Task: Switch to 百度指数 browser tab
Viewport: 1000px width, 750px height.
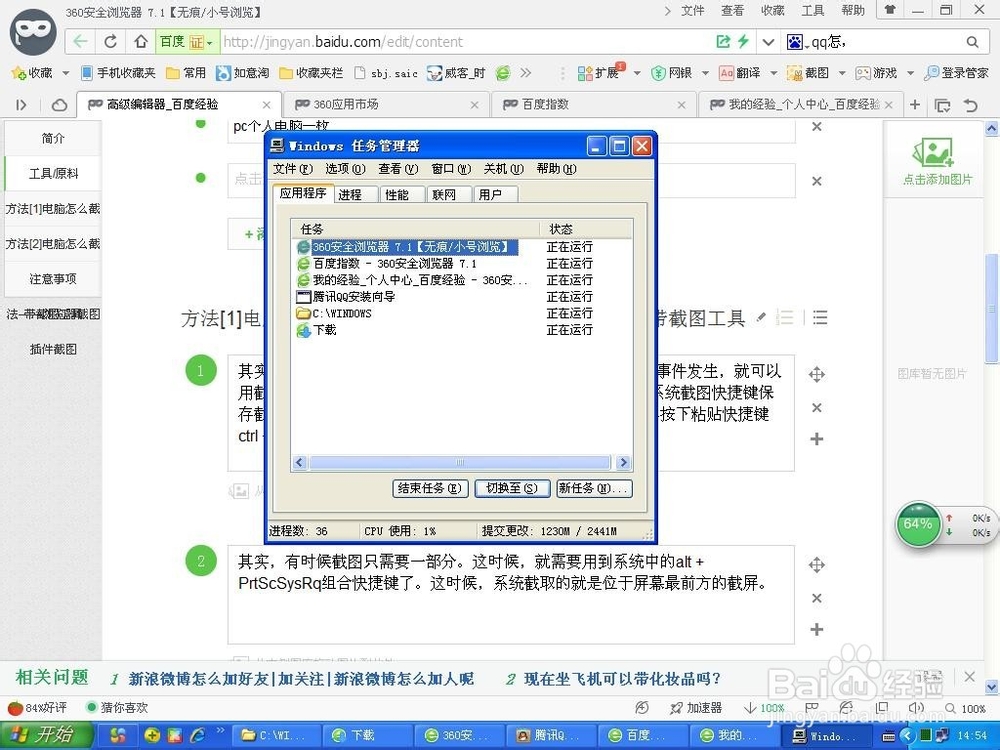Action: tap(593, 105)
